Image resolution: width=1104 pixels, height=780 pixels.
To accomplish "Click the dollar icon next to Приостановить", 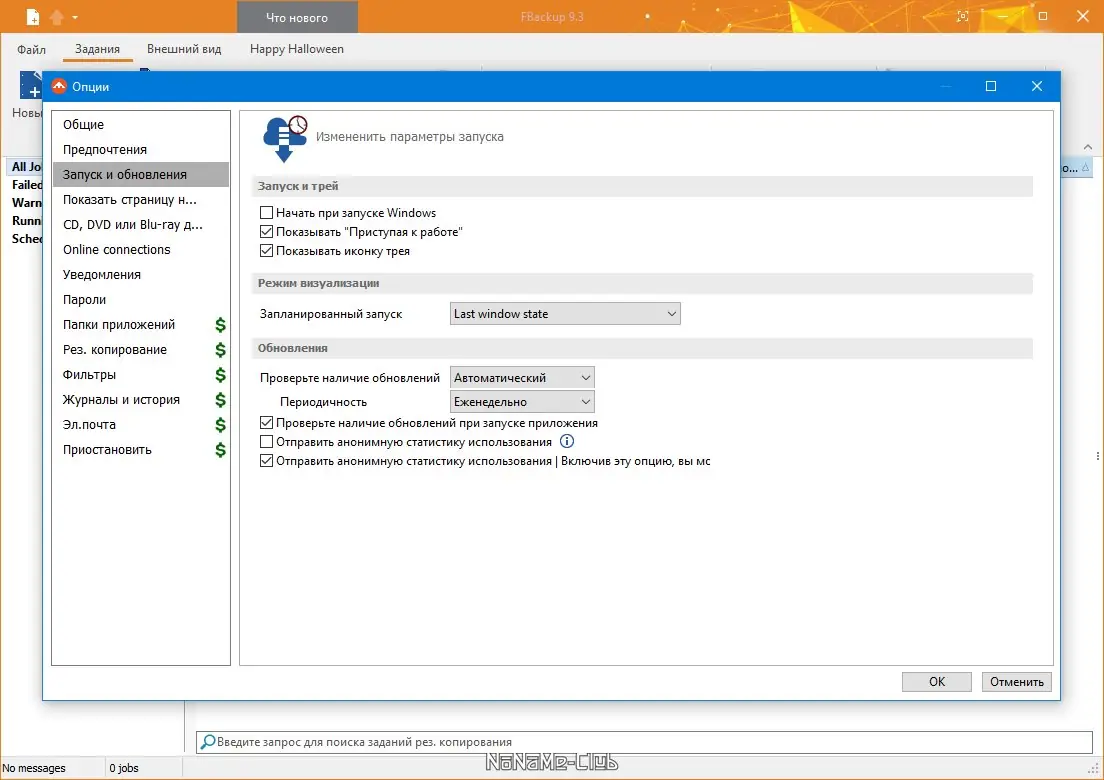I will click(220, 450).
